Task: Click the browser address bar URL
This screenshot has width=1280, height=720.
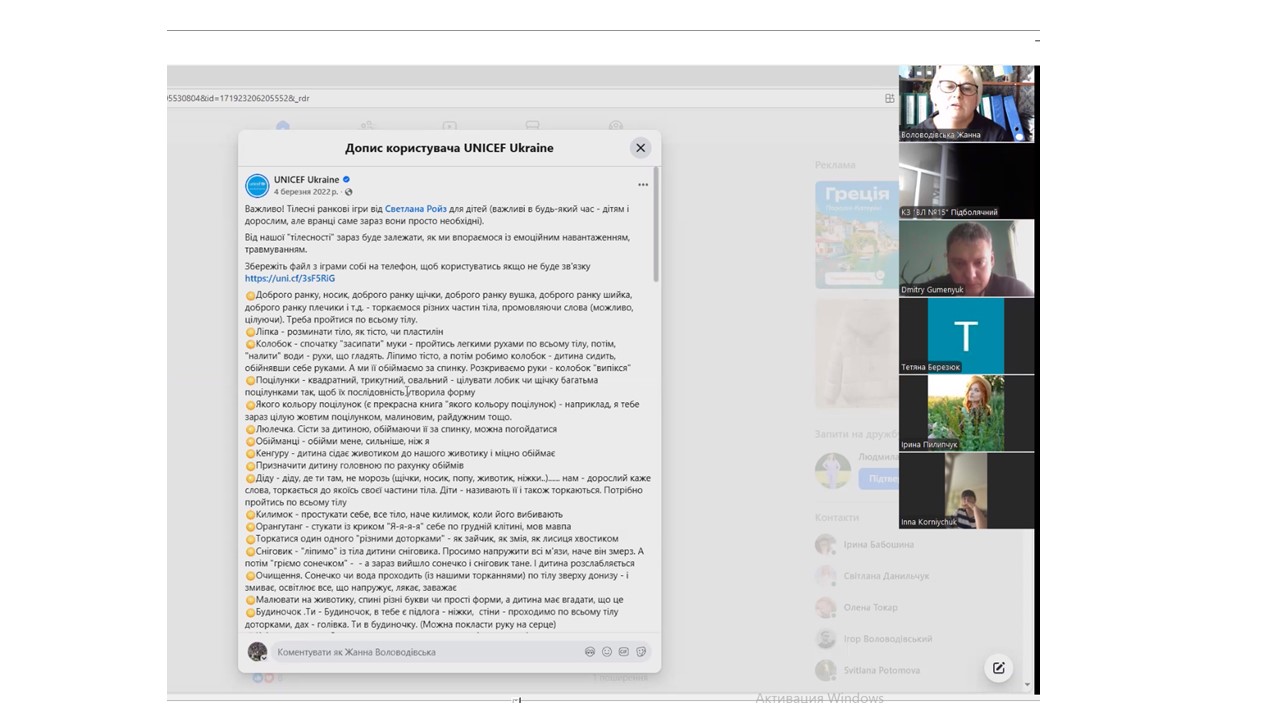Action: [238, 98]
